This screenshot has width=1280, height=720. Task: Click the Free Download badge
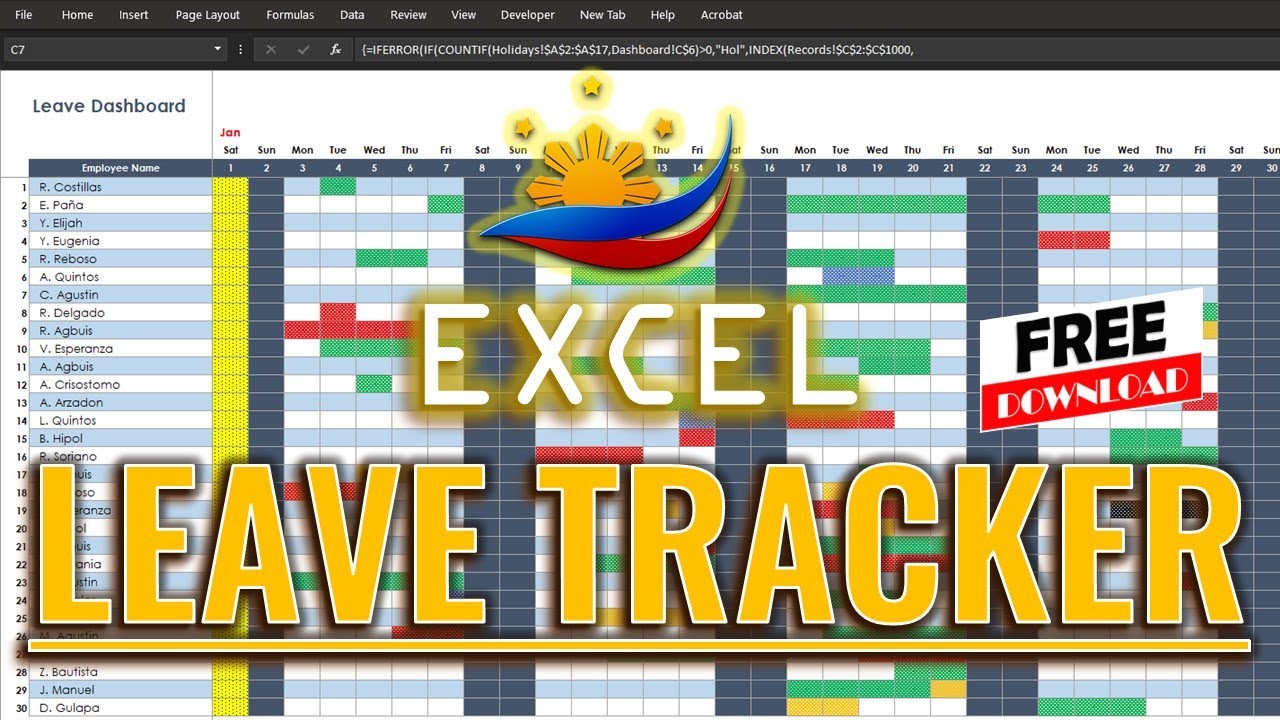[1092, 360]
